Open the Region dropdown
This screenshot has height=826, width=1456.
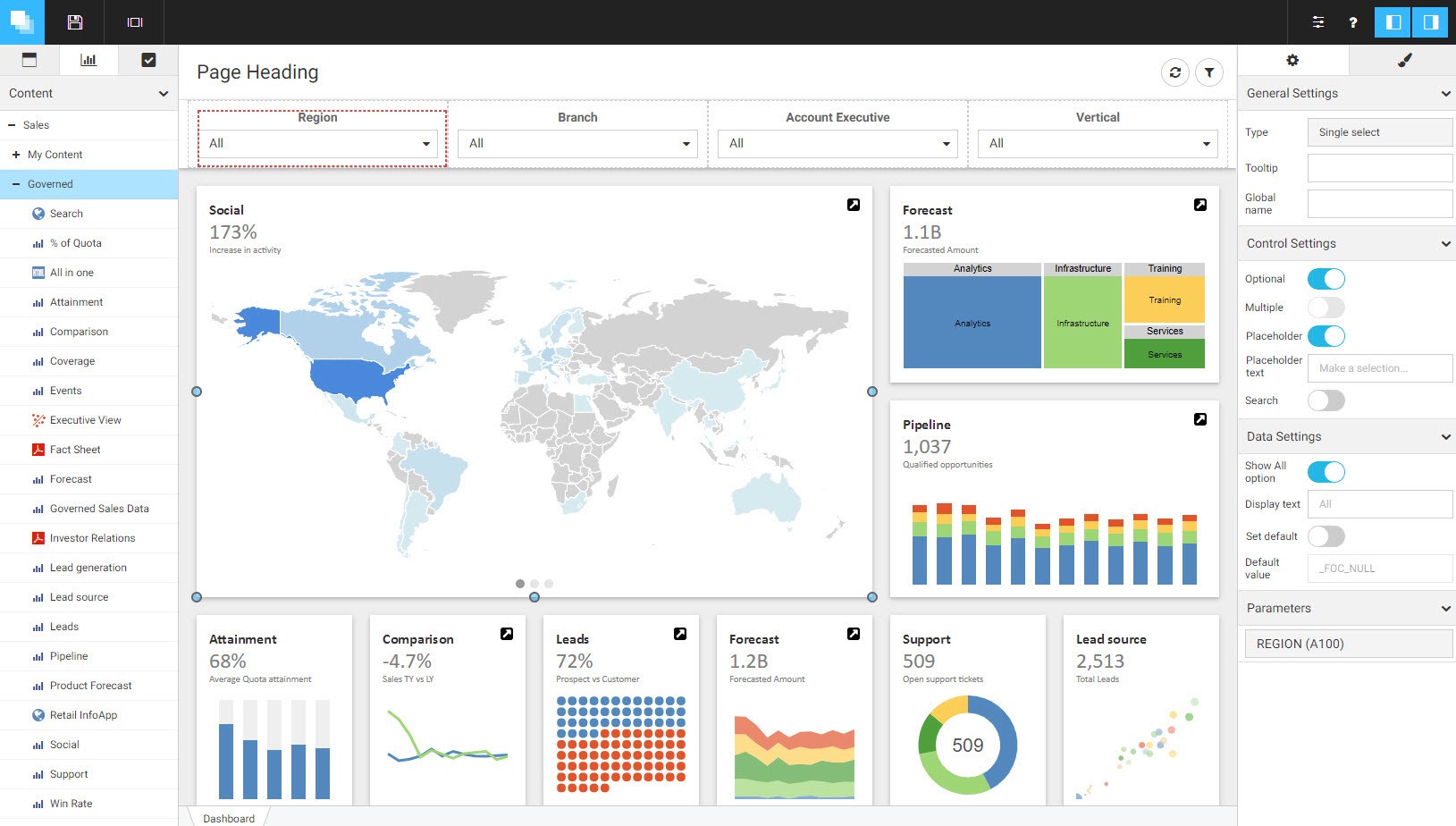pos(320,144)
